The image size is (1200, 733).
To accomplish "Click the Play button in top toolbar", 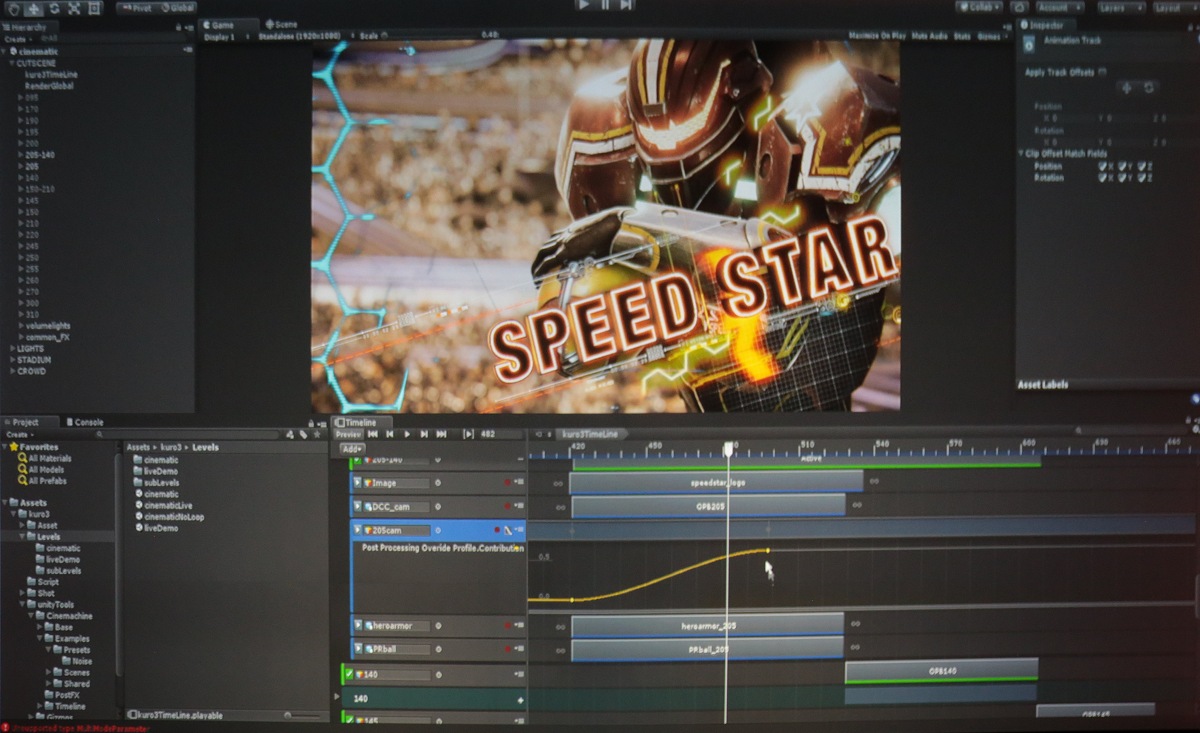I will (x=585, y=5).
